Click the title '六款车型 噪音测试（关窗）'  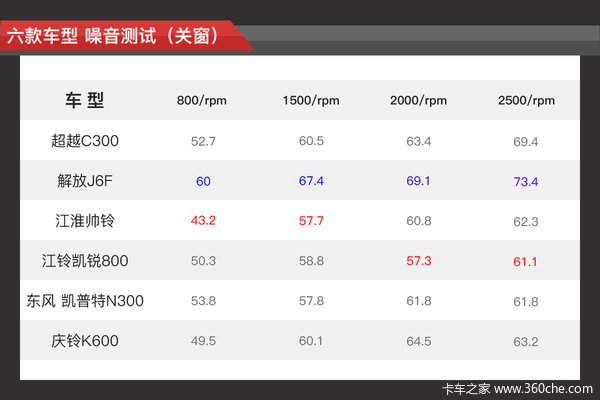pyautogui.click(x=112, y=36)
